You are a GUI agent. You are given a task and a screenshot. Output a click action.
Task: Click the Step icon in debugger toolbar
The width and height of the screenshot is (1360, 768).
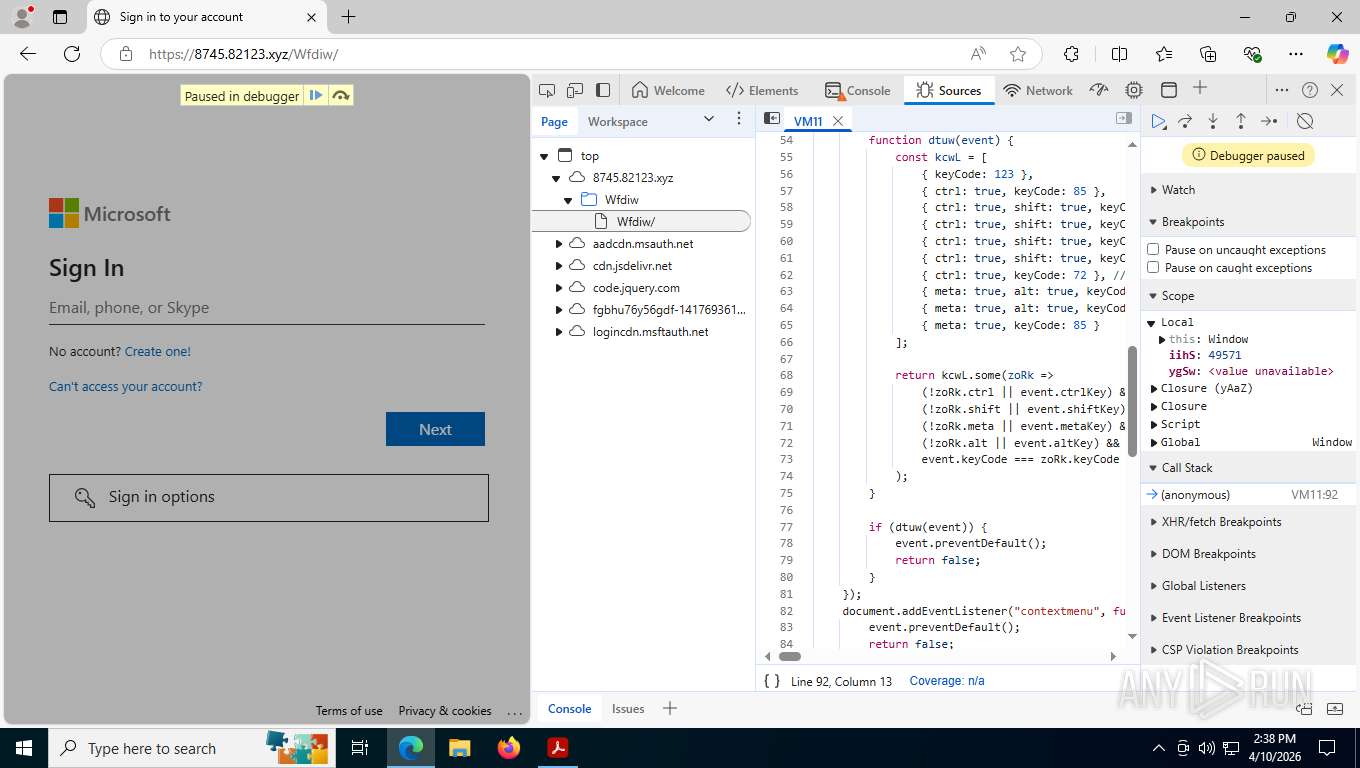point(1269,121)
